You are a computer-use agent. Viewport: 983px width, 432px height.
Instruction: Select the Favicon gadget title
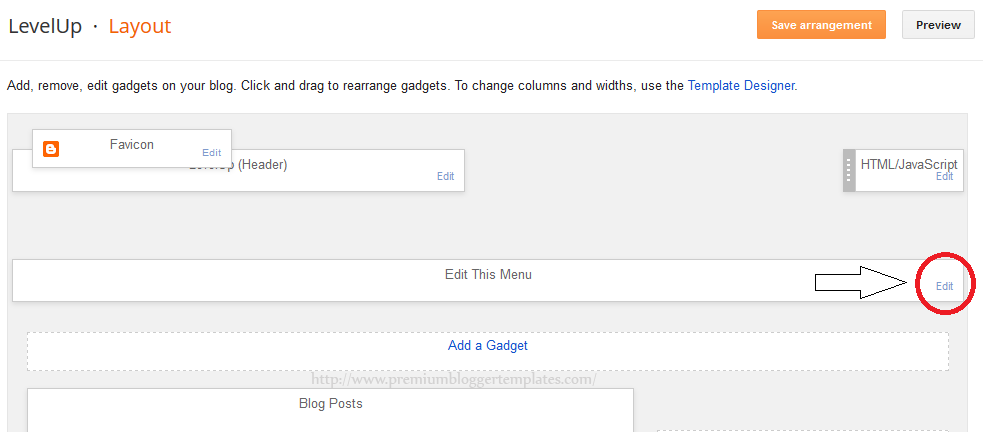[132, 145]
